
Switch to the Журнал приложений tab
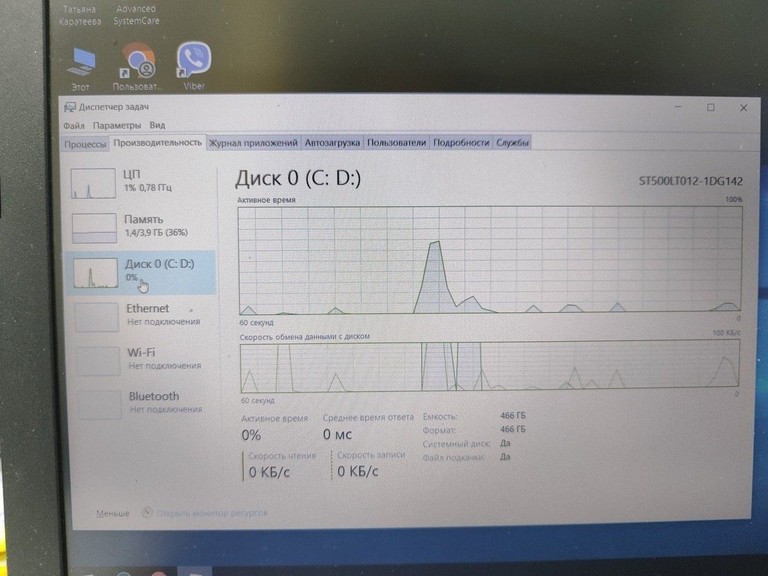[x=253, y=143]
